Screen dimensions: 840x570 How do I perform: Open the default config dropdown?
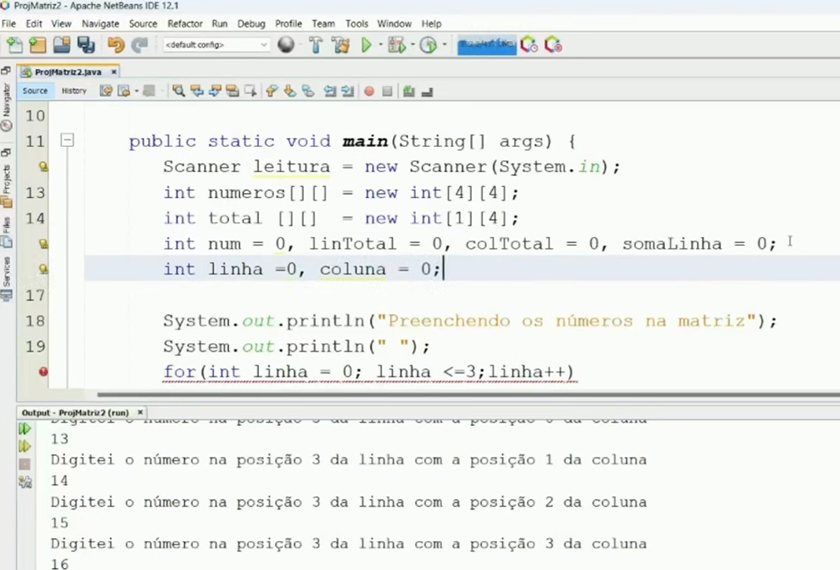tap(216, 45)
